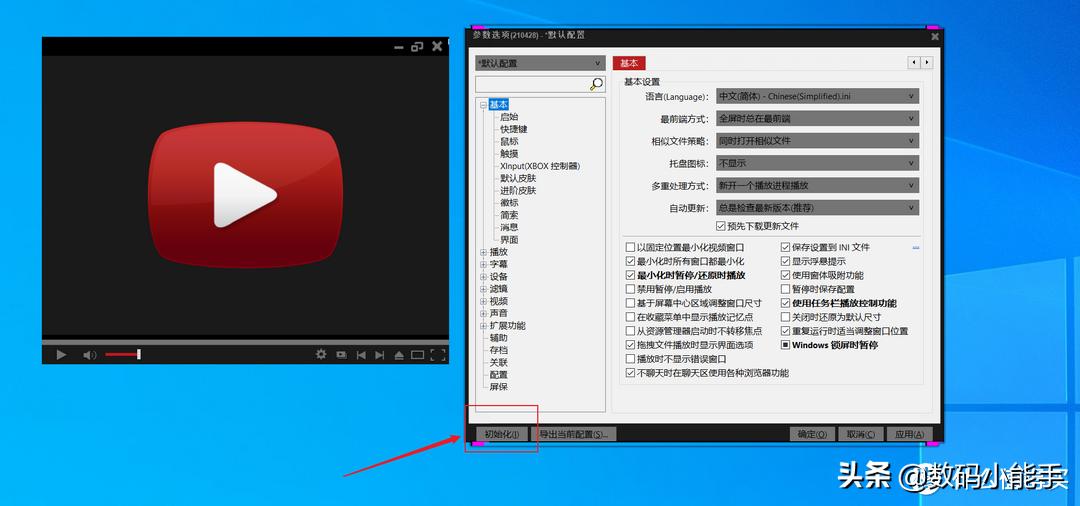Adjust the red volume slider in player
Image resolution: width=1080 pixels, height=506 pixels.
coord(123,355)
